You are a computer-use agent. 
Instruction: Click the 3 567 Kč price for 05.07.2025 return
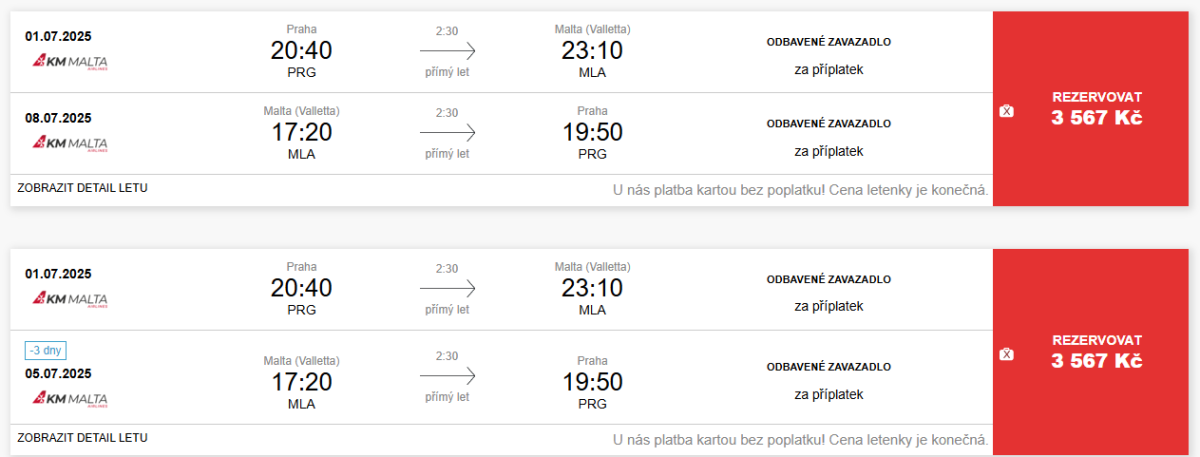[1096, 361]
